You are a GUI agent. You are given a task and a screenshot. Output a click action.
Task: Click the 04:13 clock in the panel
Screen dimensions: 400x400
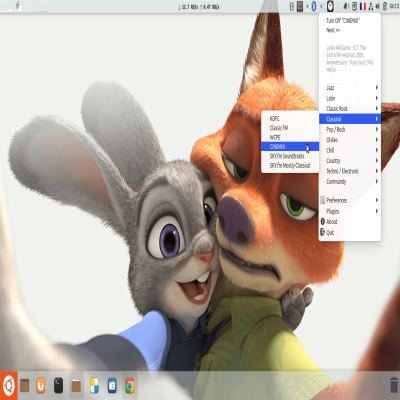pos(394,6)
